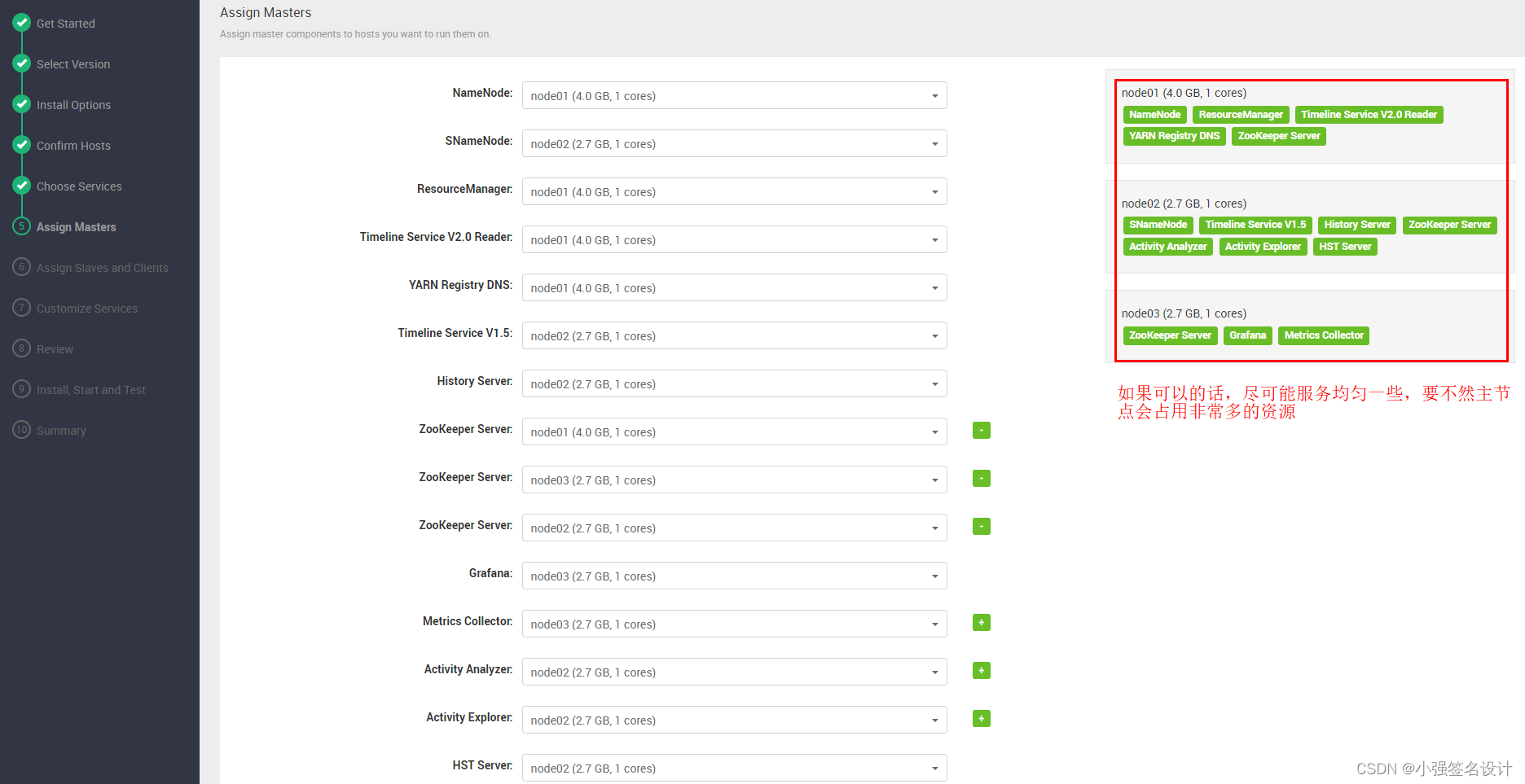This screenshot has height=784, width=1525.
Task: Open the History Server host dropdown
Action: 735,383
